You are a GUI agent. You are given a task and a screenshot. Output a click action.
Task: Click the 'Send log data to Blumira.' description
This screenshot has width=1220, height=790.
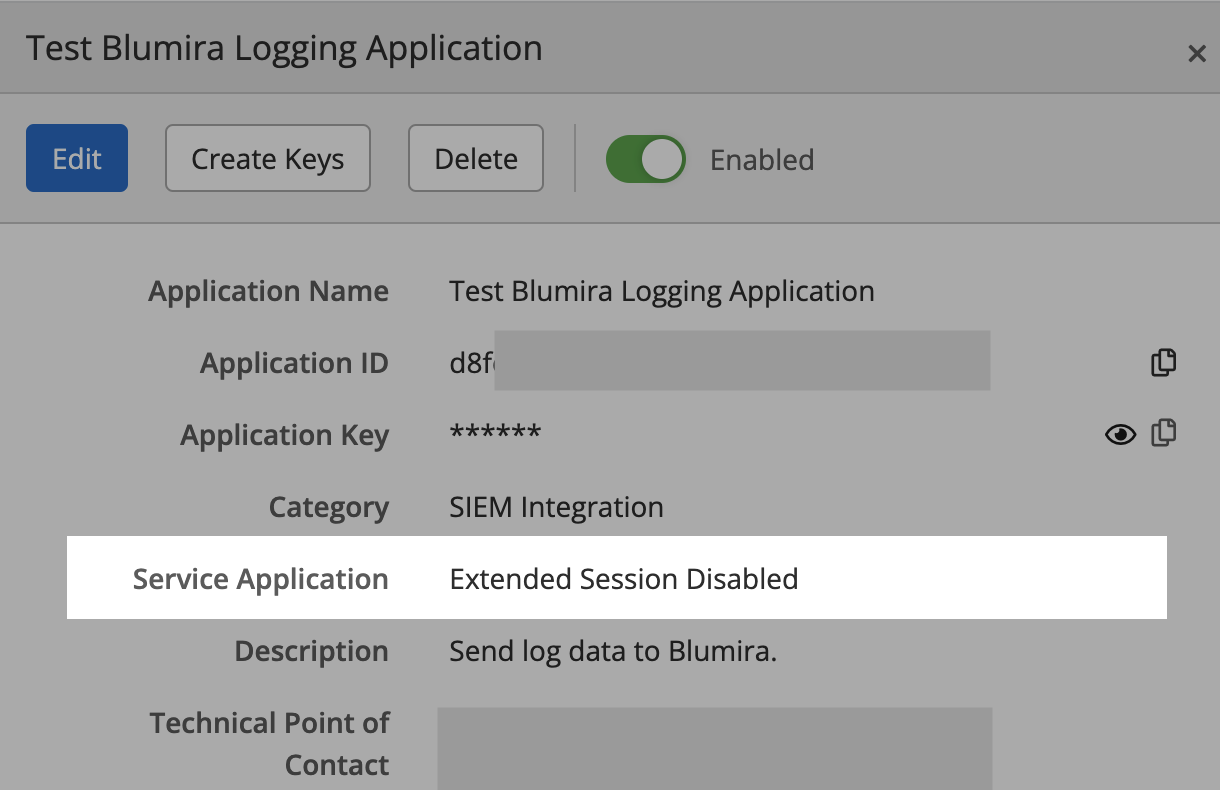pos(613,651)
